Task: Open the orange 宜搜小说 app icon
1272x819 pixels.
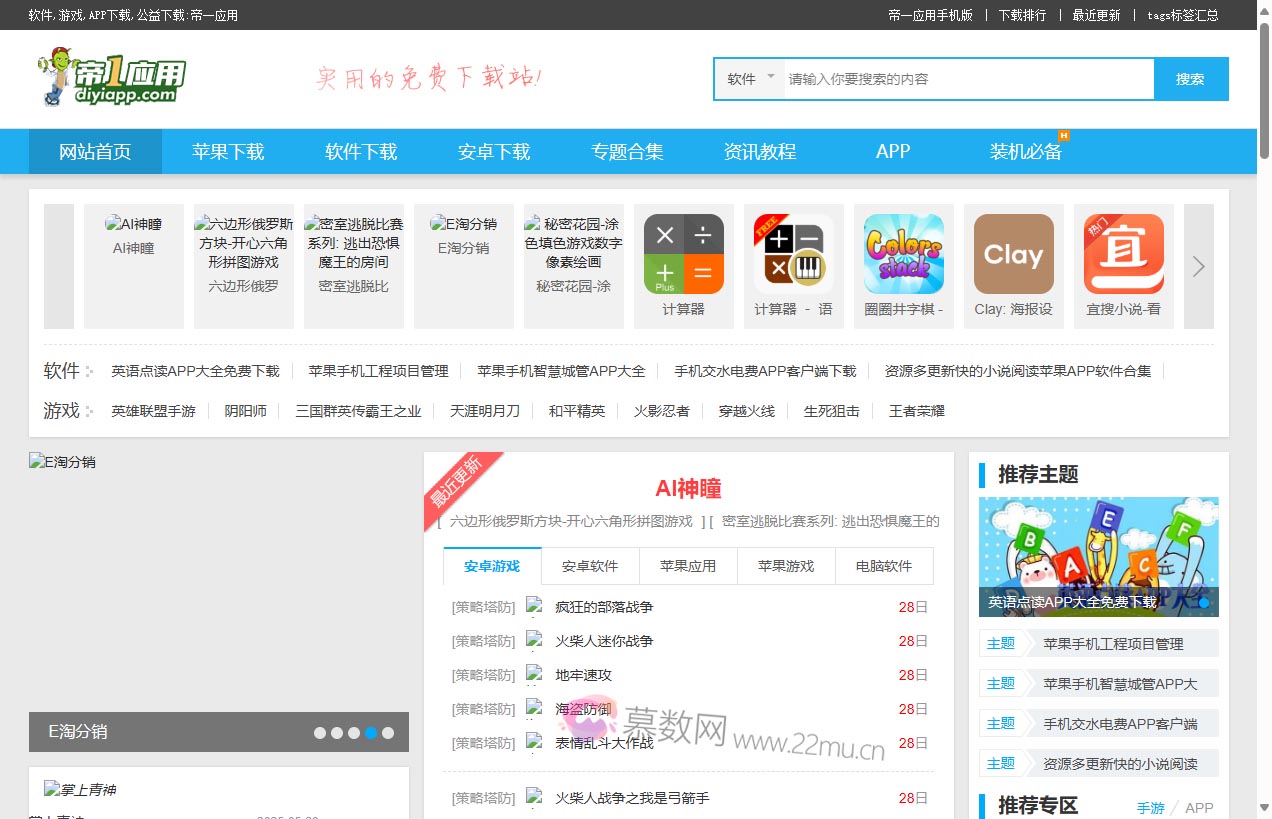Action: tap(1123, 254)
